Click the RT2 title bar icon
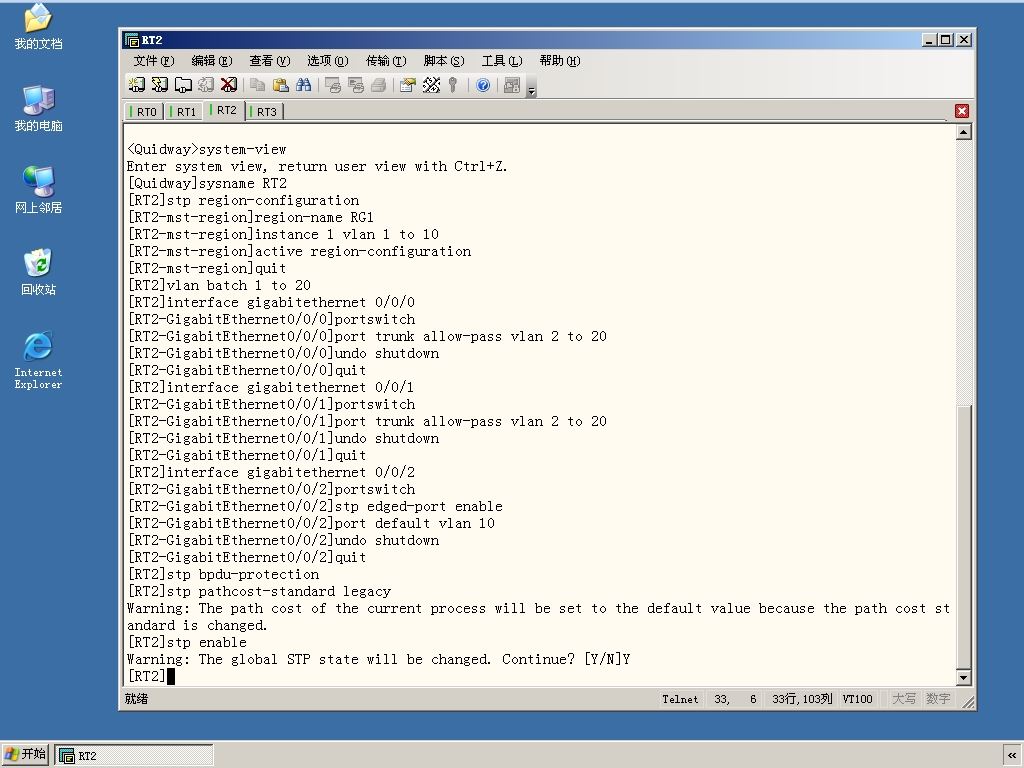Screen dimensions: 1024x768 [132, 40]
